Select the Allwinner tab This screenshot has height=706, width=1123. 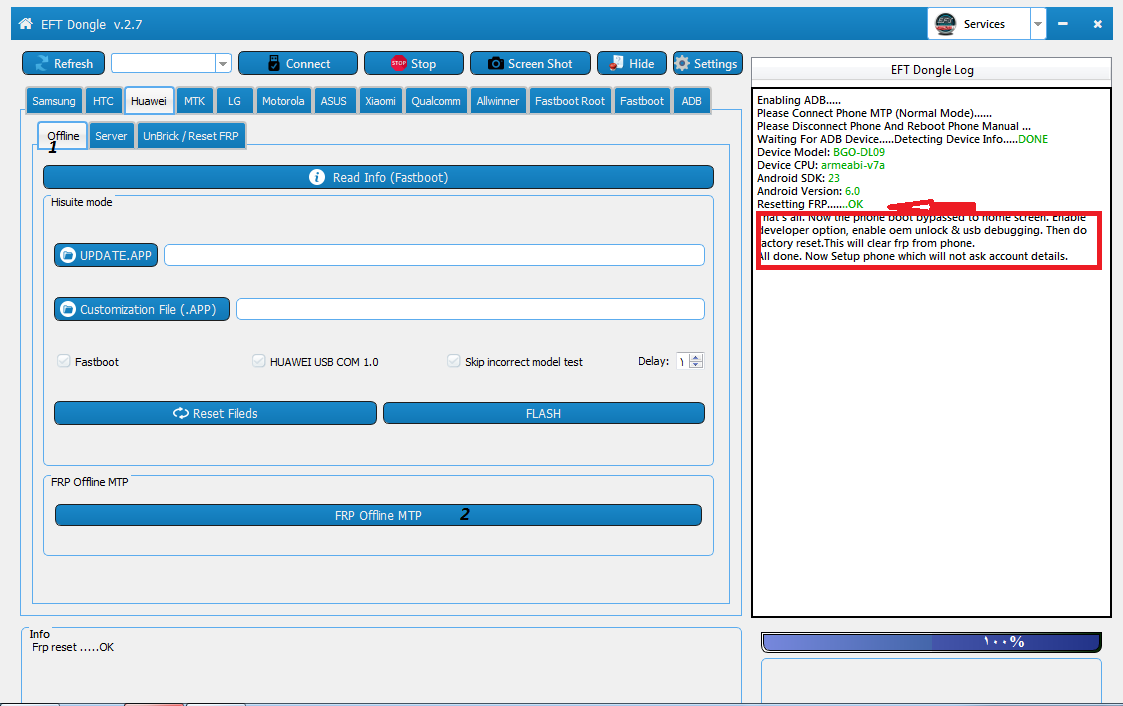pos(498,101)
